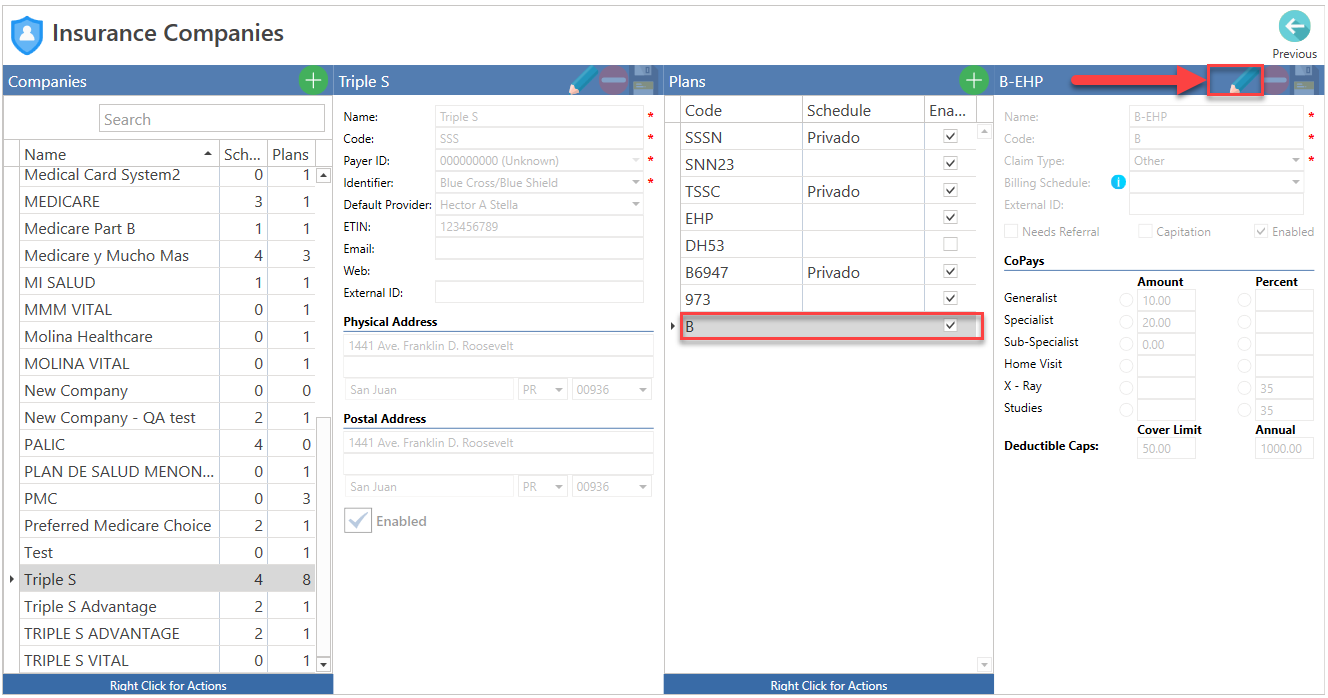Click Companies list scroll up arrow
Image resolution: width=1328 pixels, height=698 pixels.
click(x=323, y=175)
